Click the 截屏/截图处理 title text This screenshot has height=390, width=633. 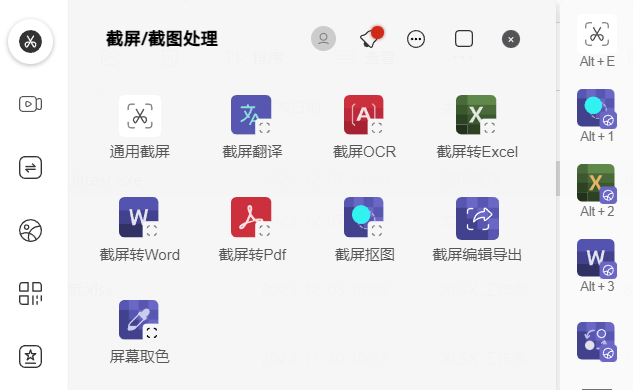pyautogui.click(x=162, y=39)
